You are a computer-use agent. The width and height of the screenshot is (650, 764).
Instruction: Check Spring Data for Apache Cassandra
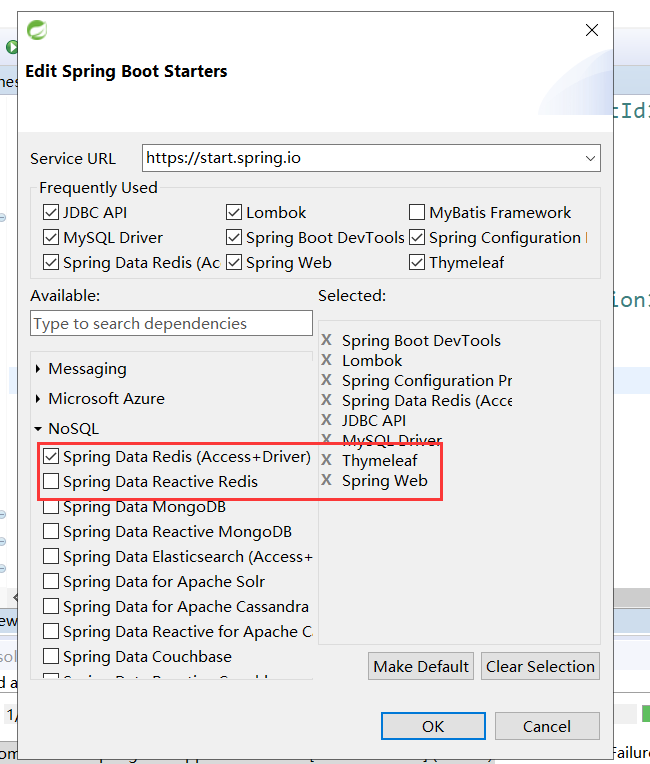coord(51,606)
